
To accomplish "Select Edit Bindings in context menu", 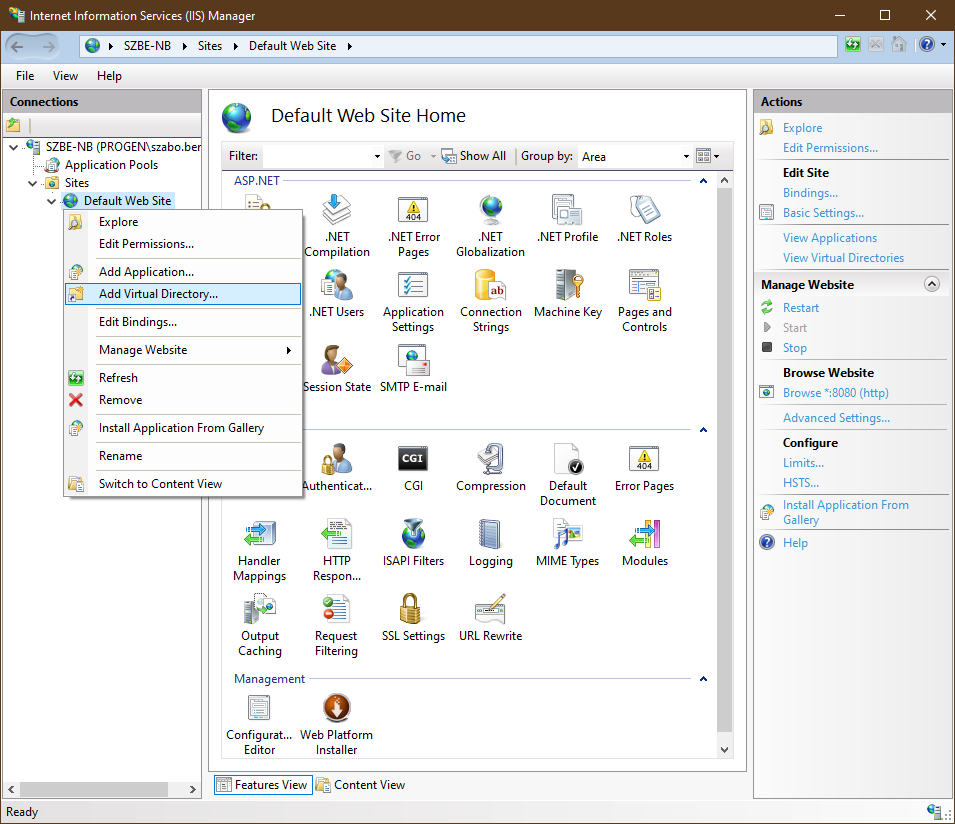I will pyautogui.click(x=183, y=322).
